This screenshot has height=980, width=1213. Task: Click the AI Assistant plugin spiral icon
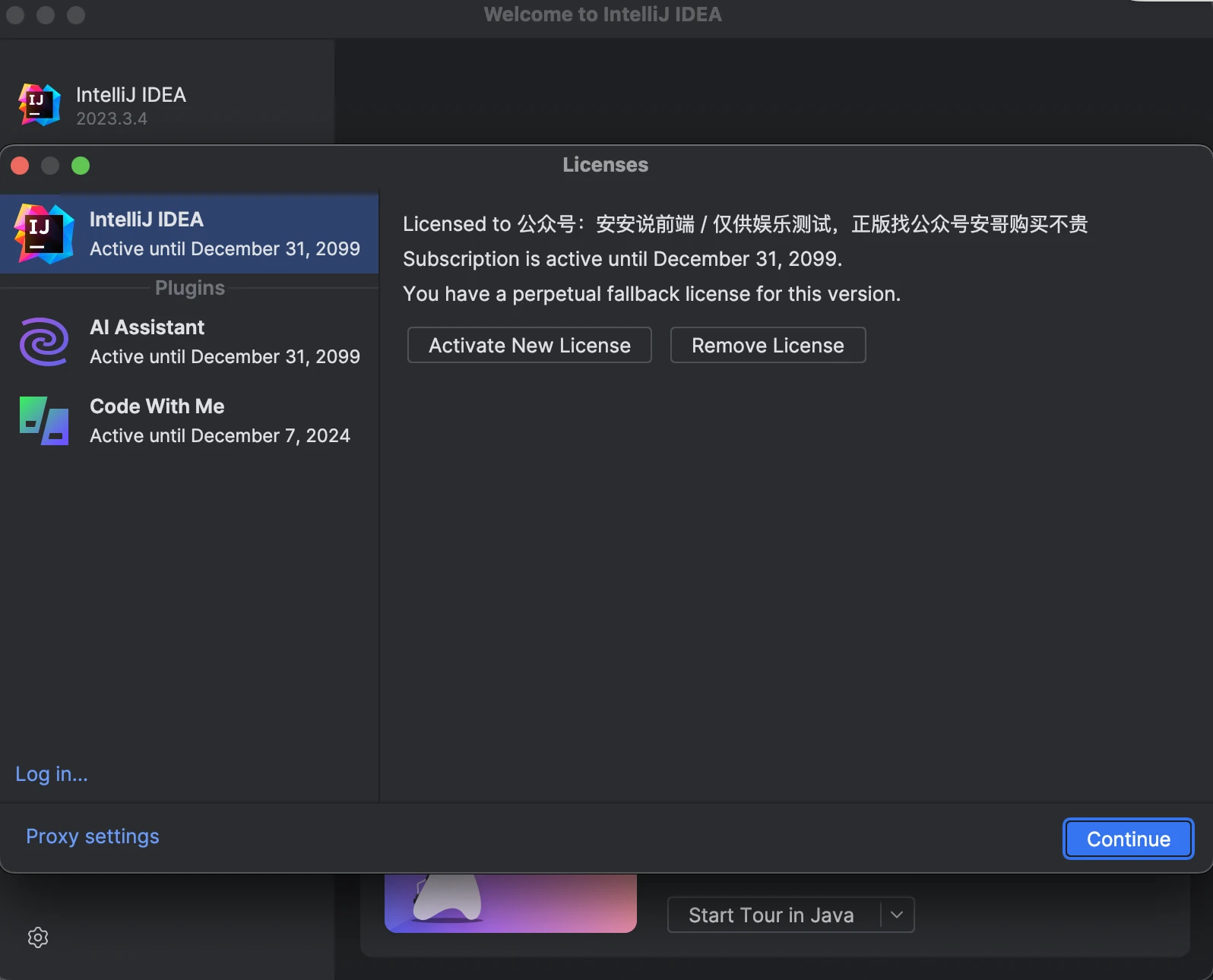coord(44,342)
